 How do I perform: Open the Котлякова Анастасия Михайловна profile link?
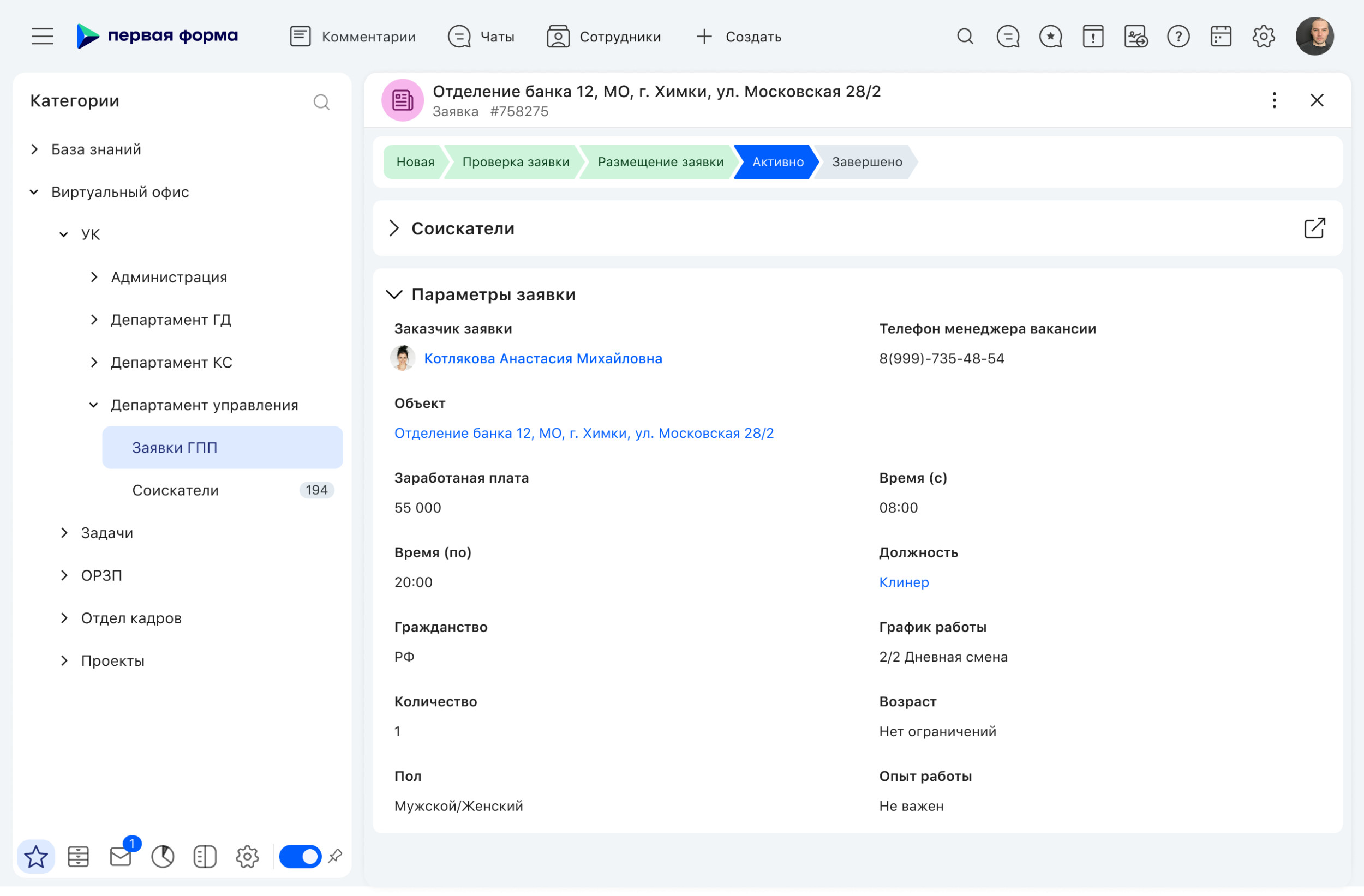point(543,359)
